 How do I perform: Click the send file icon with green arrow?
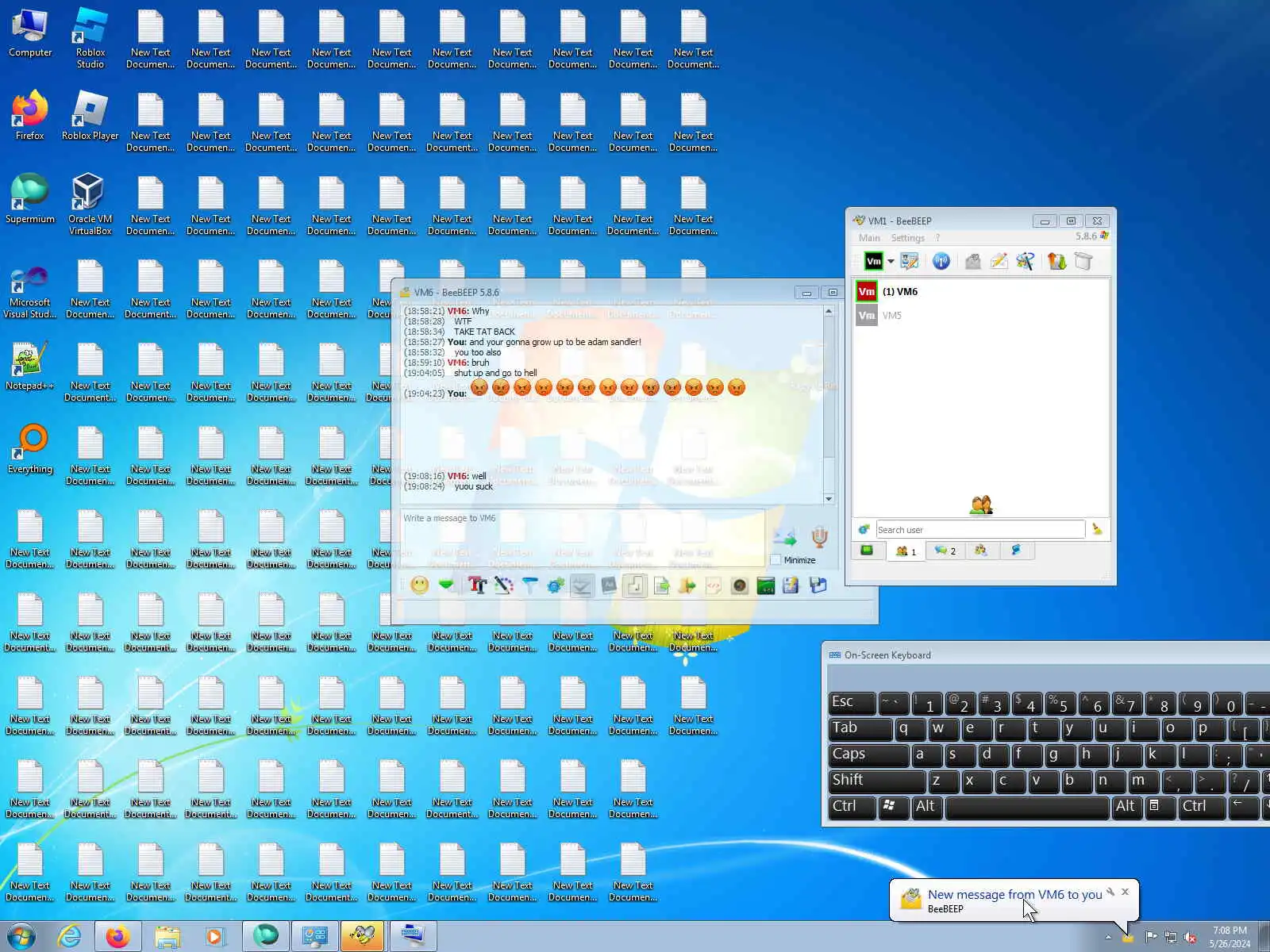click(661, 585)
